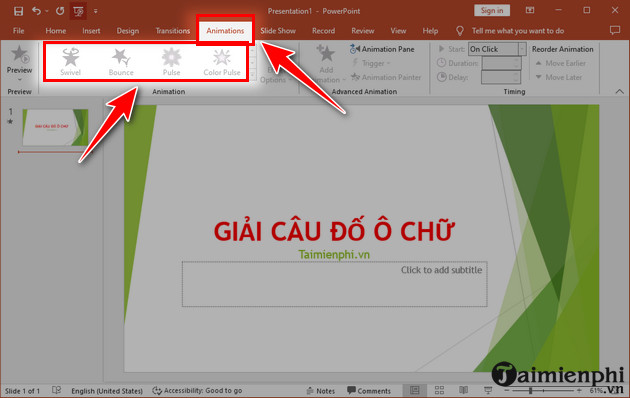Open Add Animation gallery
This screenshot has width=630, height=398.
326,63
